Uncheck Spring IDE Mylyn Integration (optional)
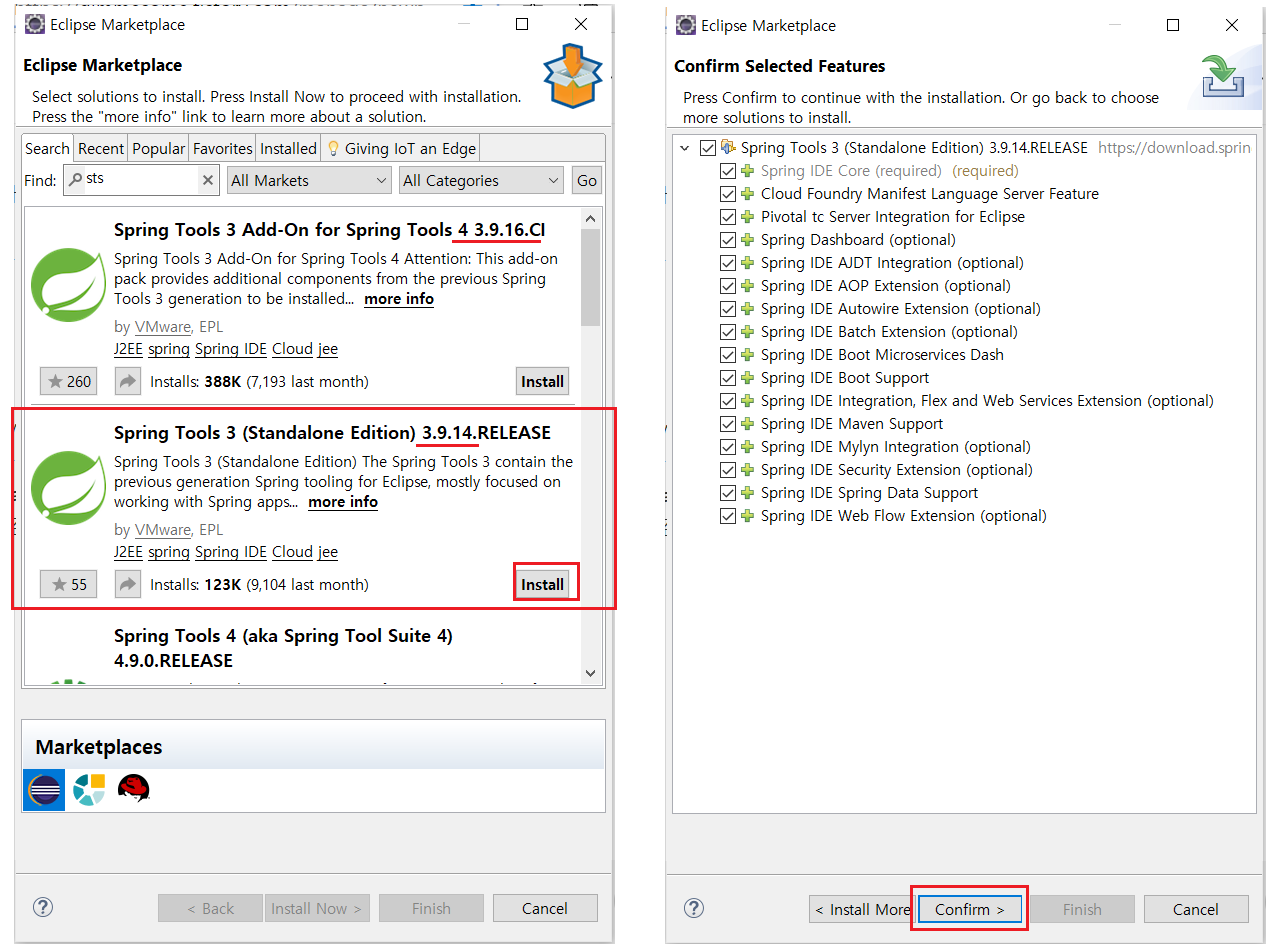Screen dimensions: 1271x951 728,447
